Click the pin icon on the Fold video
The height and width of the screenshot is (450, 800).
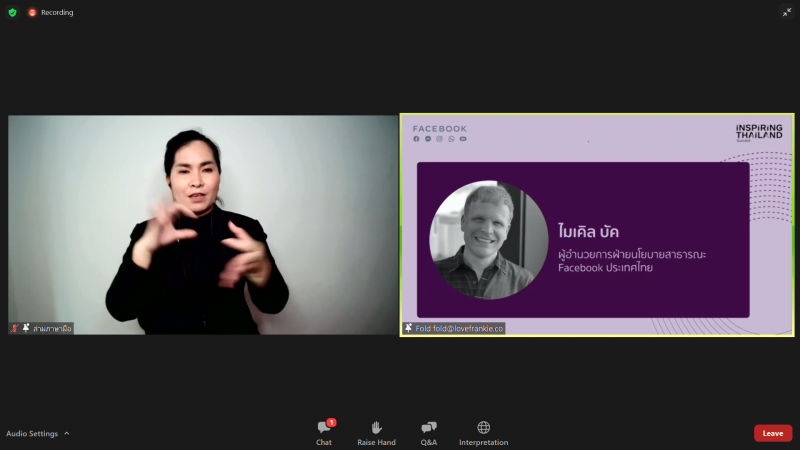[408, 328]
